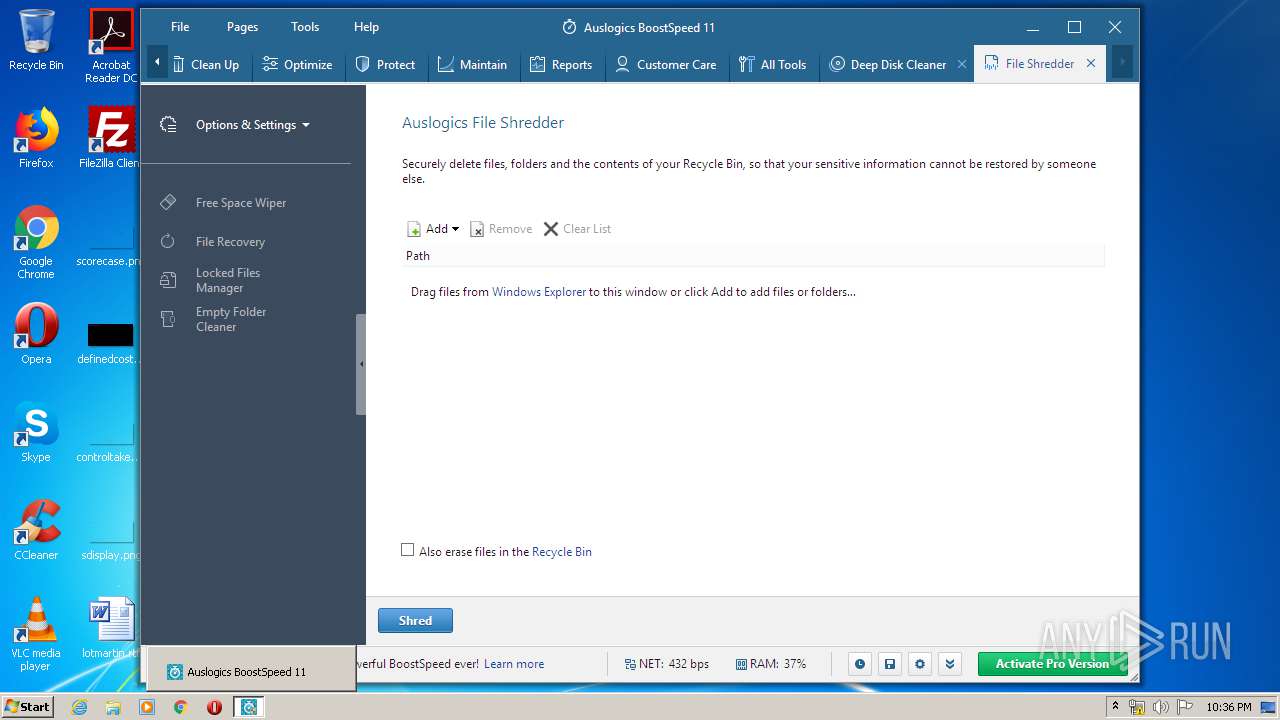Click the NET speed indicator
Viewport: 1280px width, 720px height.
coord(667,664)
